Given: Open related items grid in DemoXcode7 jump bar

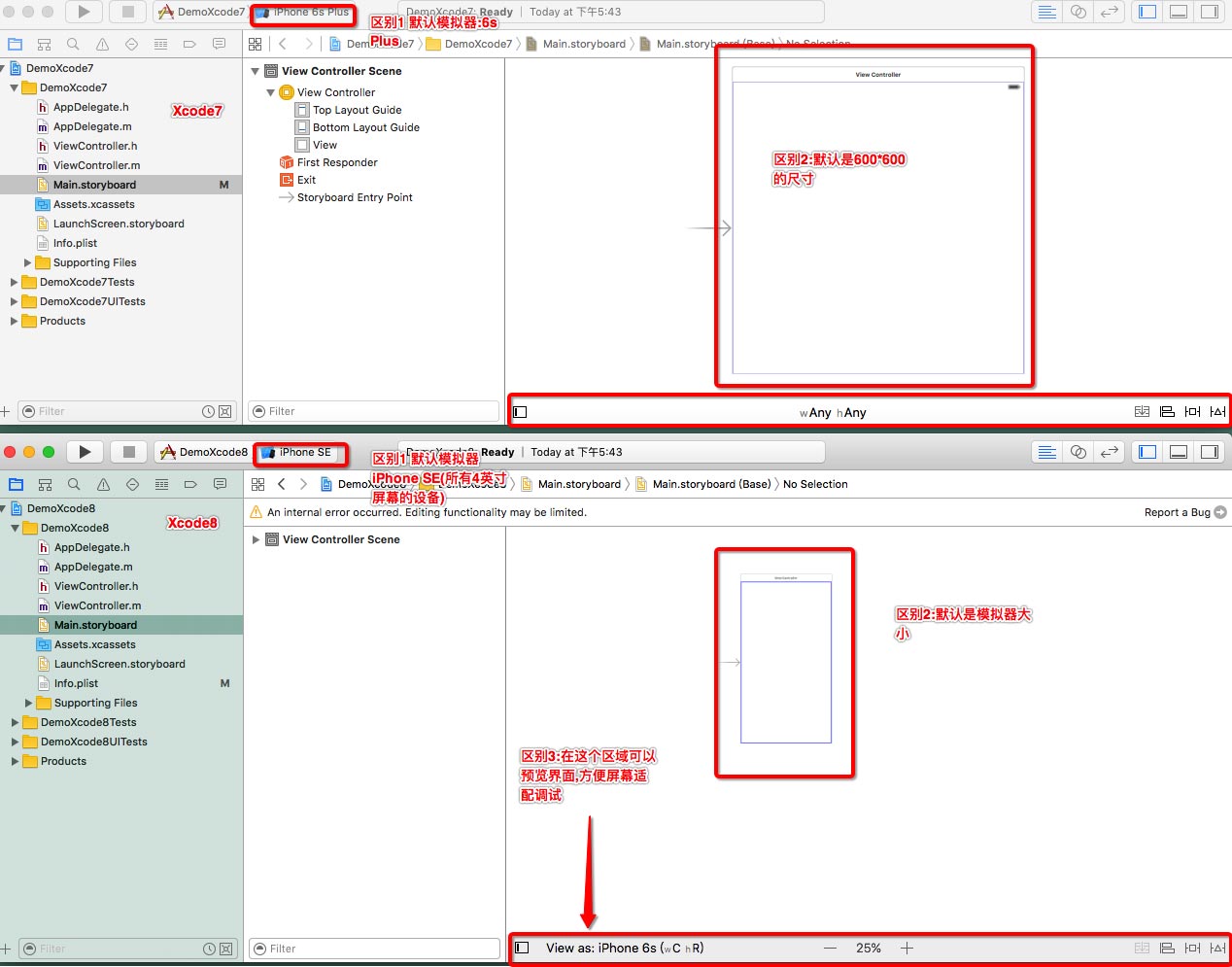Looking at the screenshot, I should (x=256, y=44).
